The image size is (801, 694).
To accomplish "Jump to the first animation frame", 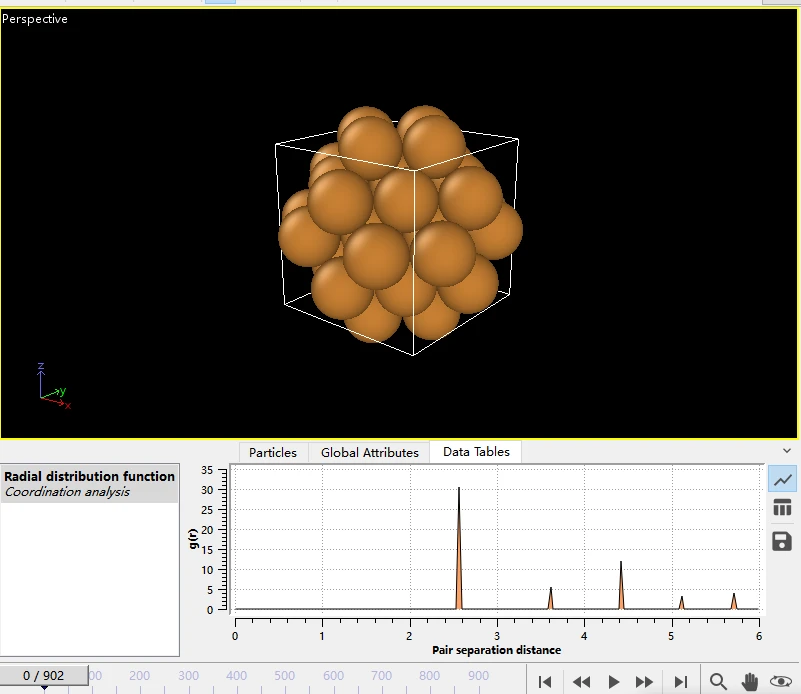I will coord(545,681).
